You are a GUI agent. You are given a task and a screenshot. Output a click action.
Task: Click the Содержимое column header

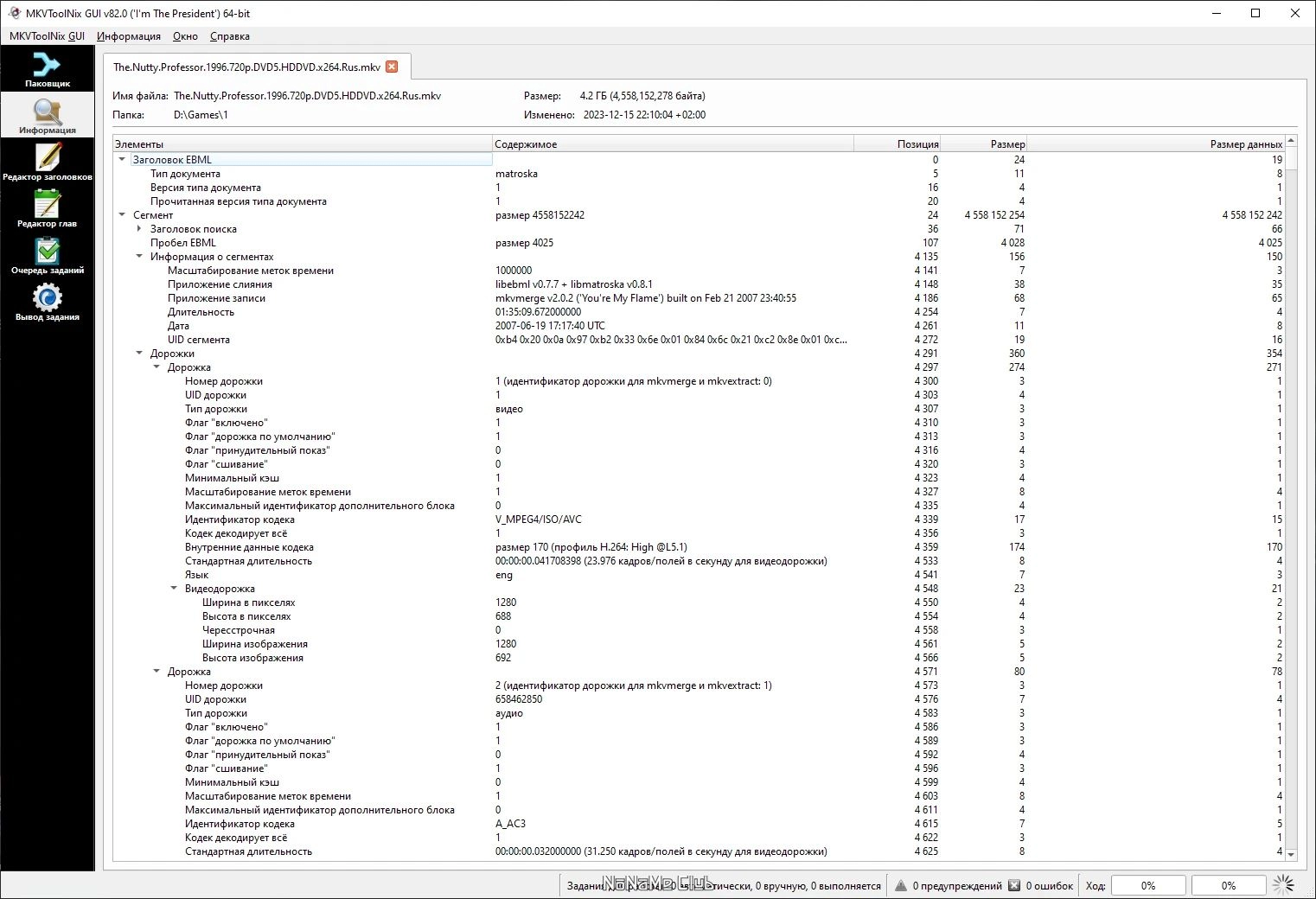(x=674, y=144)
